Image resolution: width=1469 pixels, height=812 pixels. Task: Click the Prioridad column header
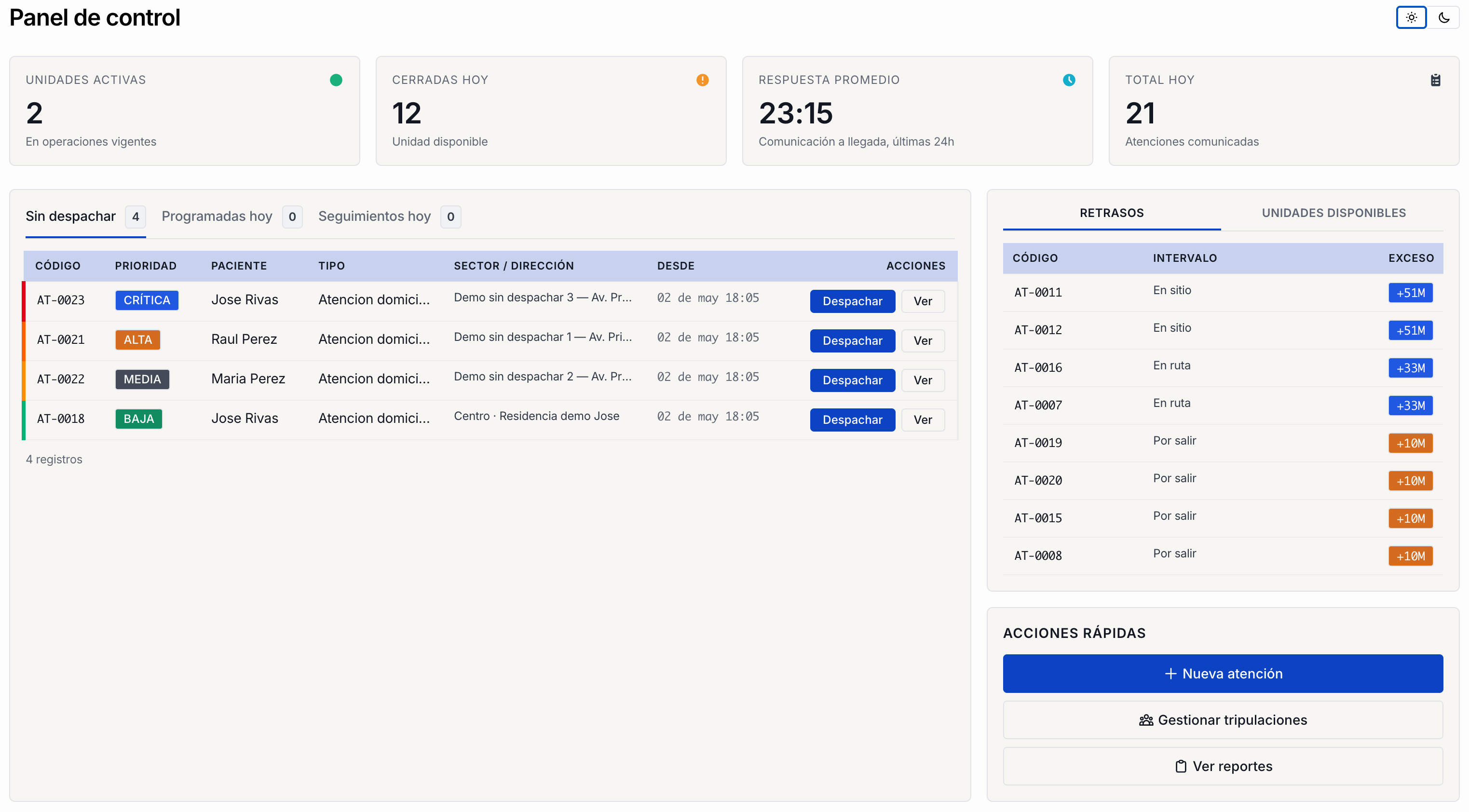[146, 266]
